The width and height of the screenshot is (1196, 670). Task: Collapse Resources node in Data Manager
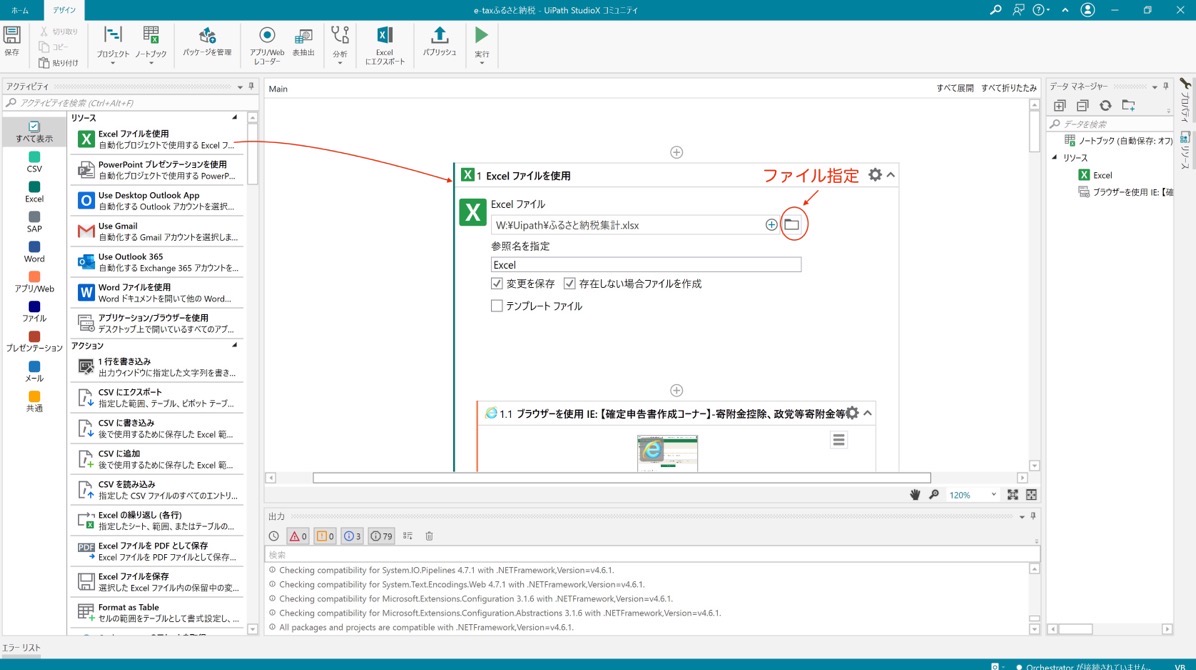(1055, 157)
